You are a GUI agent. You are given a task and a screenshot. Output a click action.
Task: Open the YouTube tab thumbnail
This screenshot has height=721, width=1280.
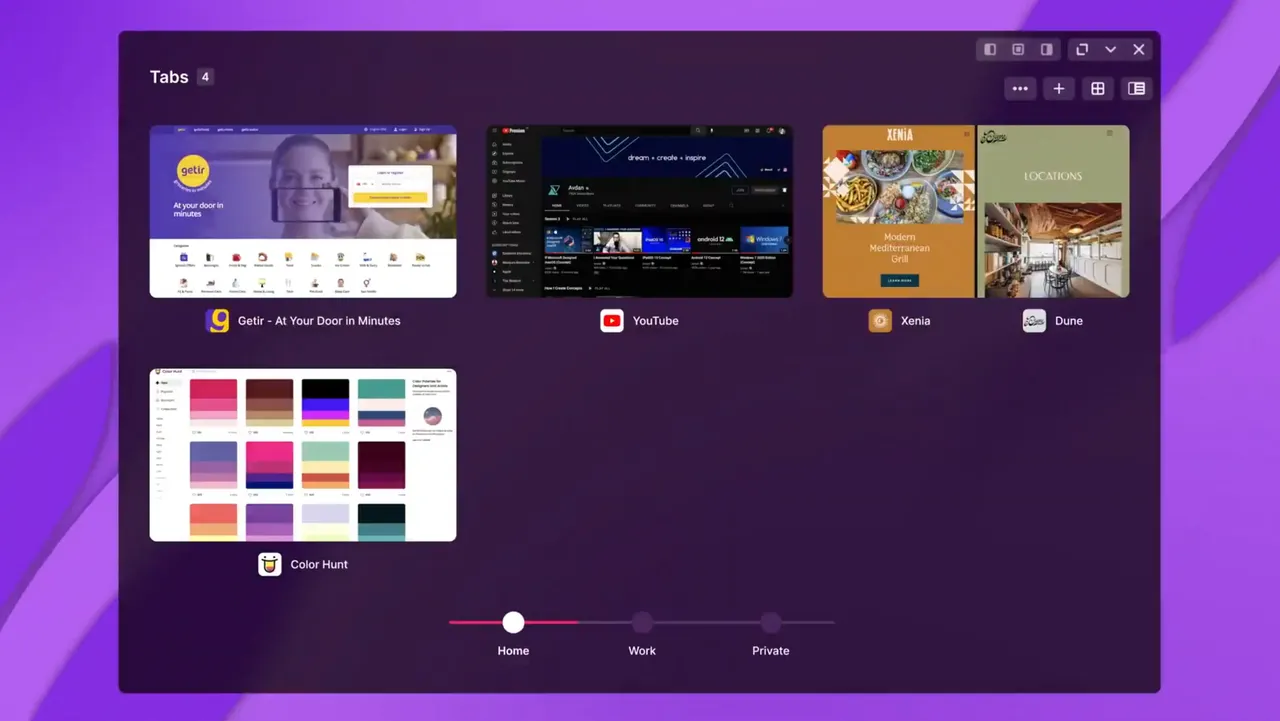click(640, 211)
